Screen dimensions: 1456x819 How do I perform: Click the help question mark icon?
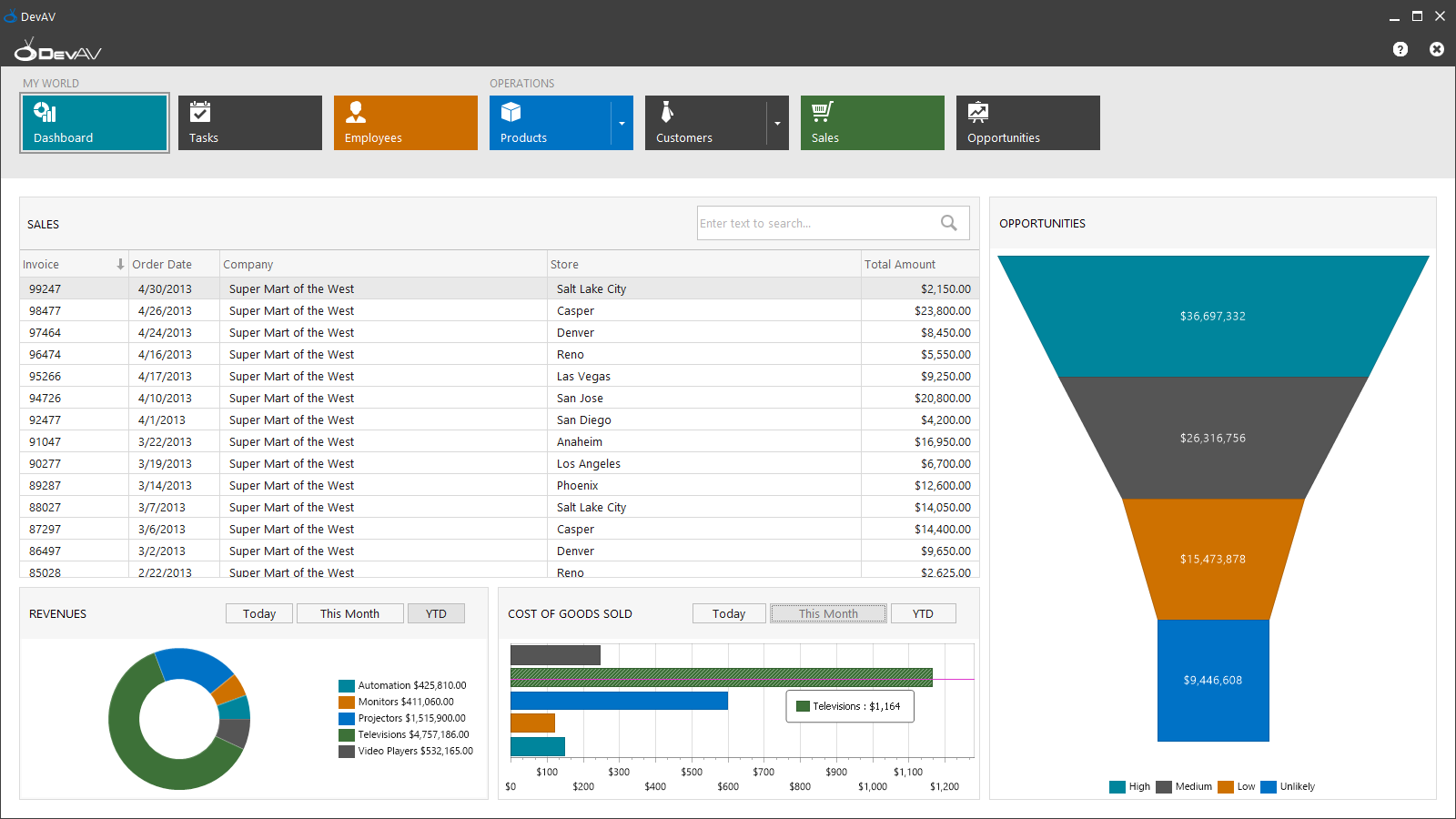tap(1400, 49)
